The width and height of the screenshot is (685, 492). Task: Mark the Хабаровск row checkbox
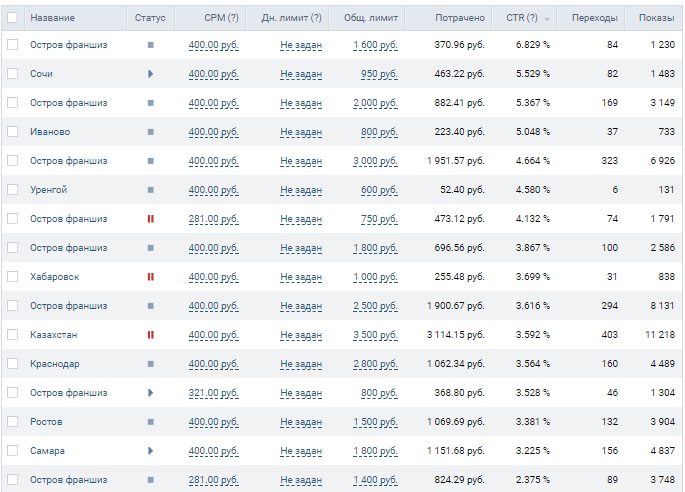13,277
